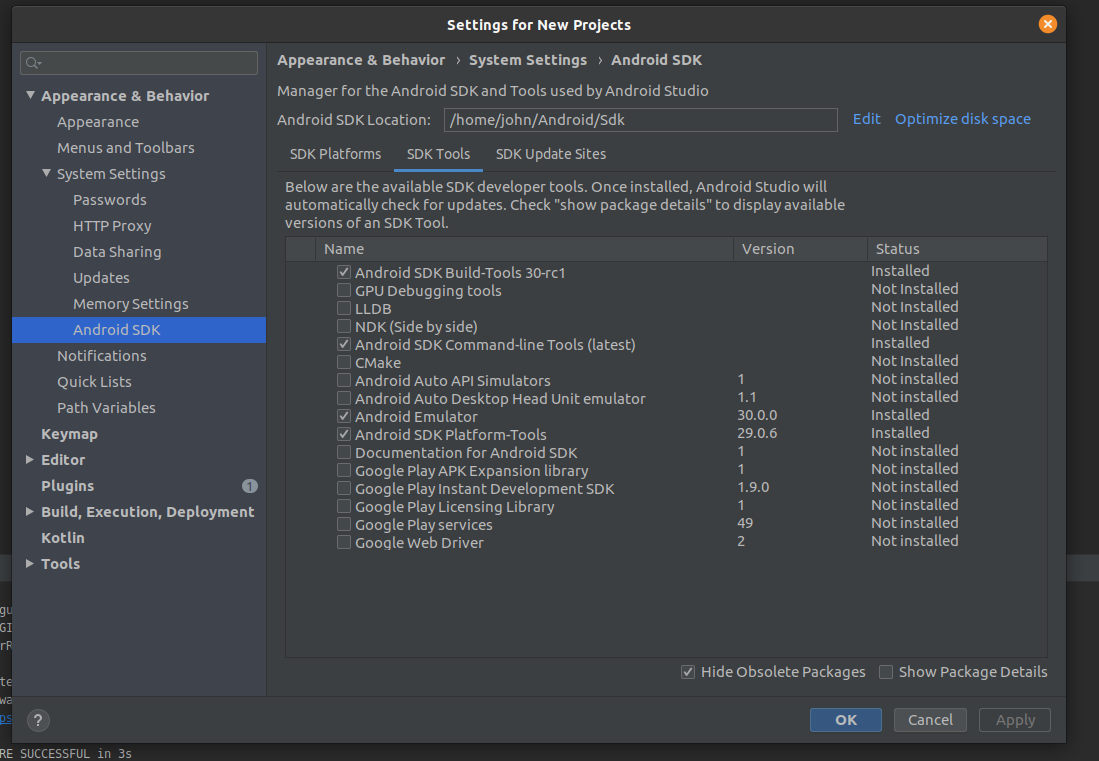
Task: Check Android Auto API Simulators
Action: (x=343, y=380)
